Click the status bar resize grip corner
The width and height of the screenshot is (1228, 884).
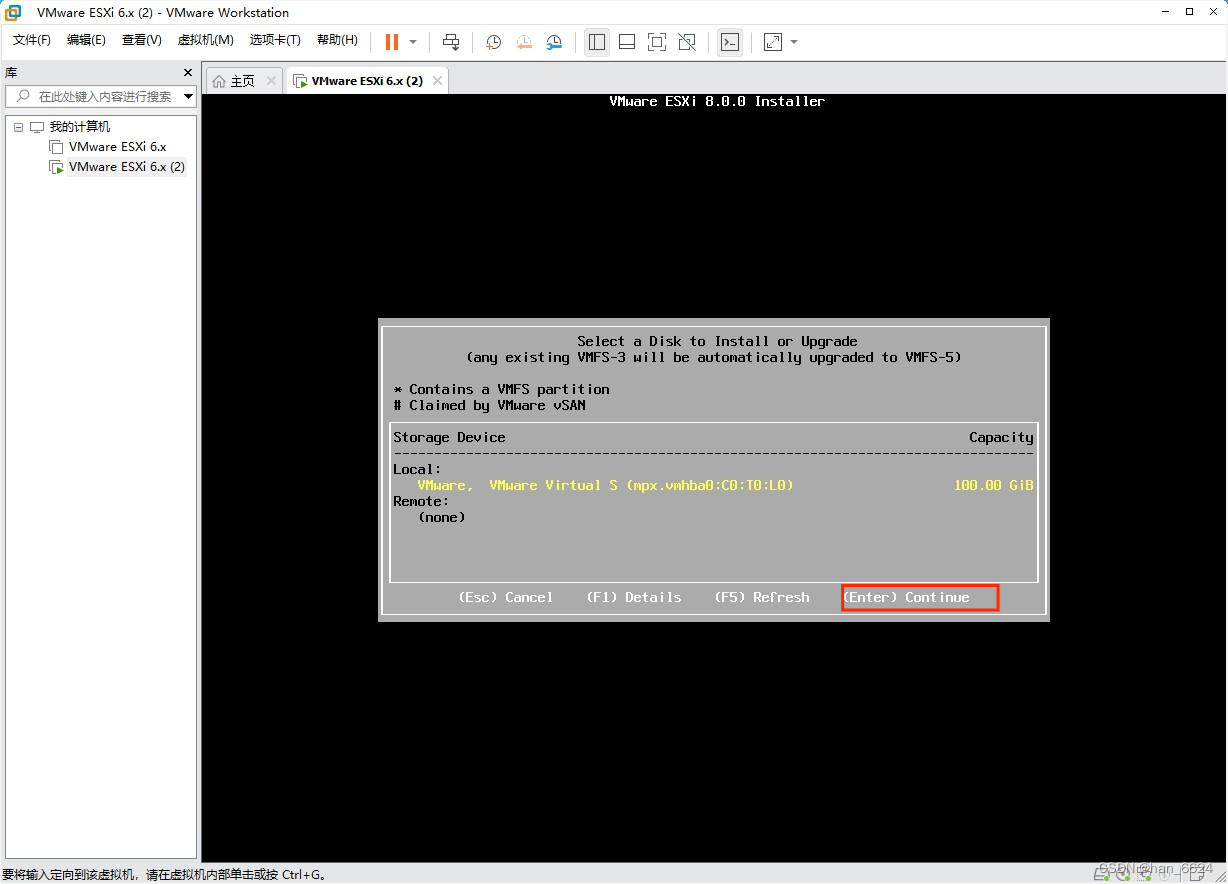pos(1220,876)
